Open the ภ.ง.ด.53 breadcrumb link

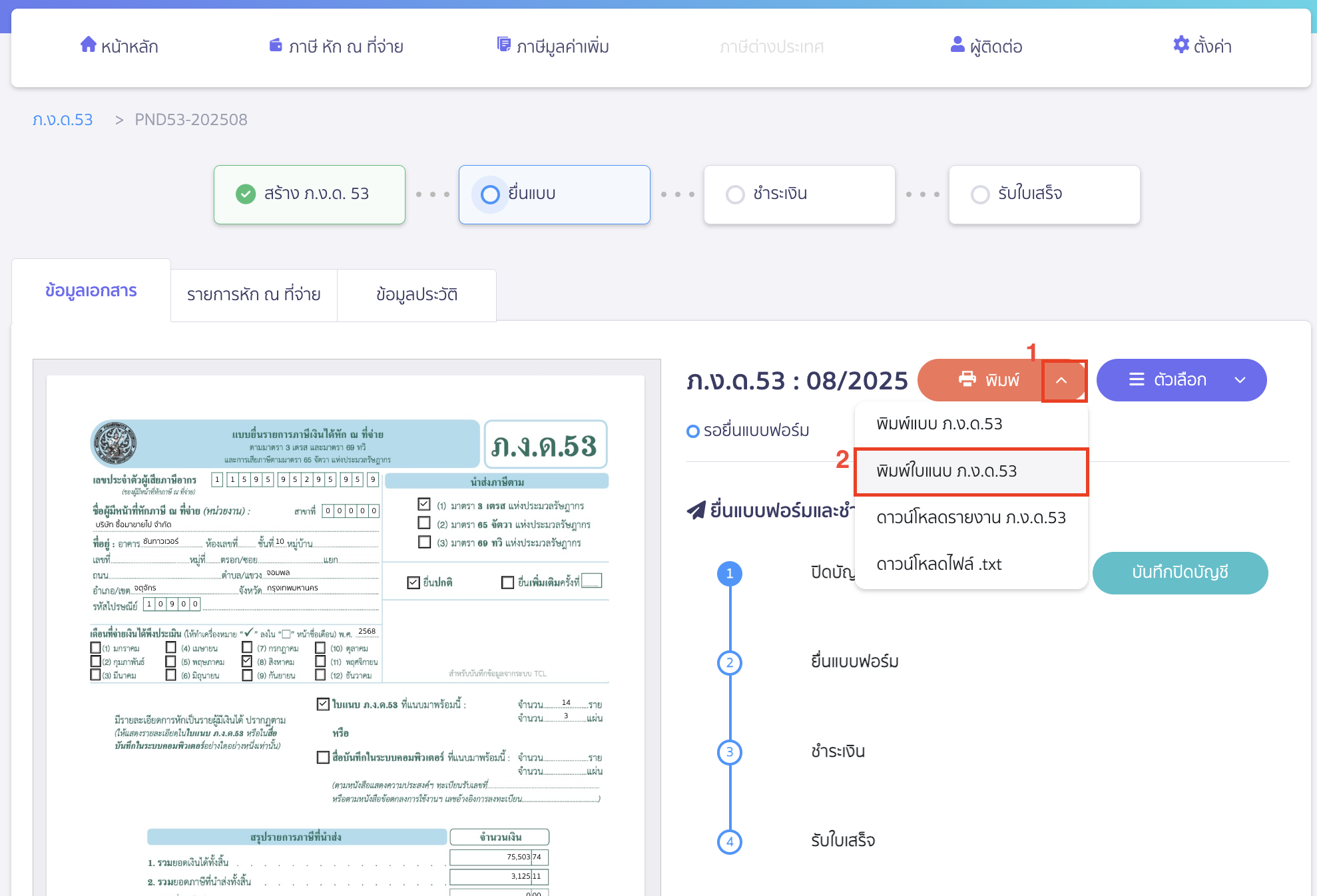coord(63,119)
